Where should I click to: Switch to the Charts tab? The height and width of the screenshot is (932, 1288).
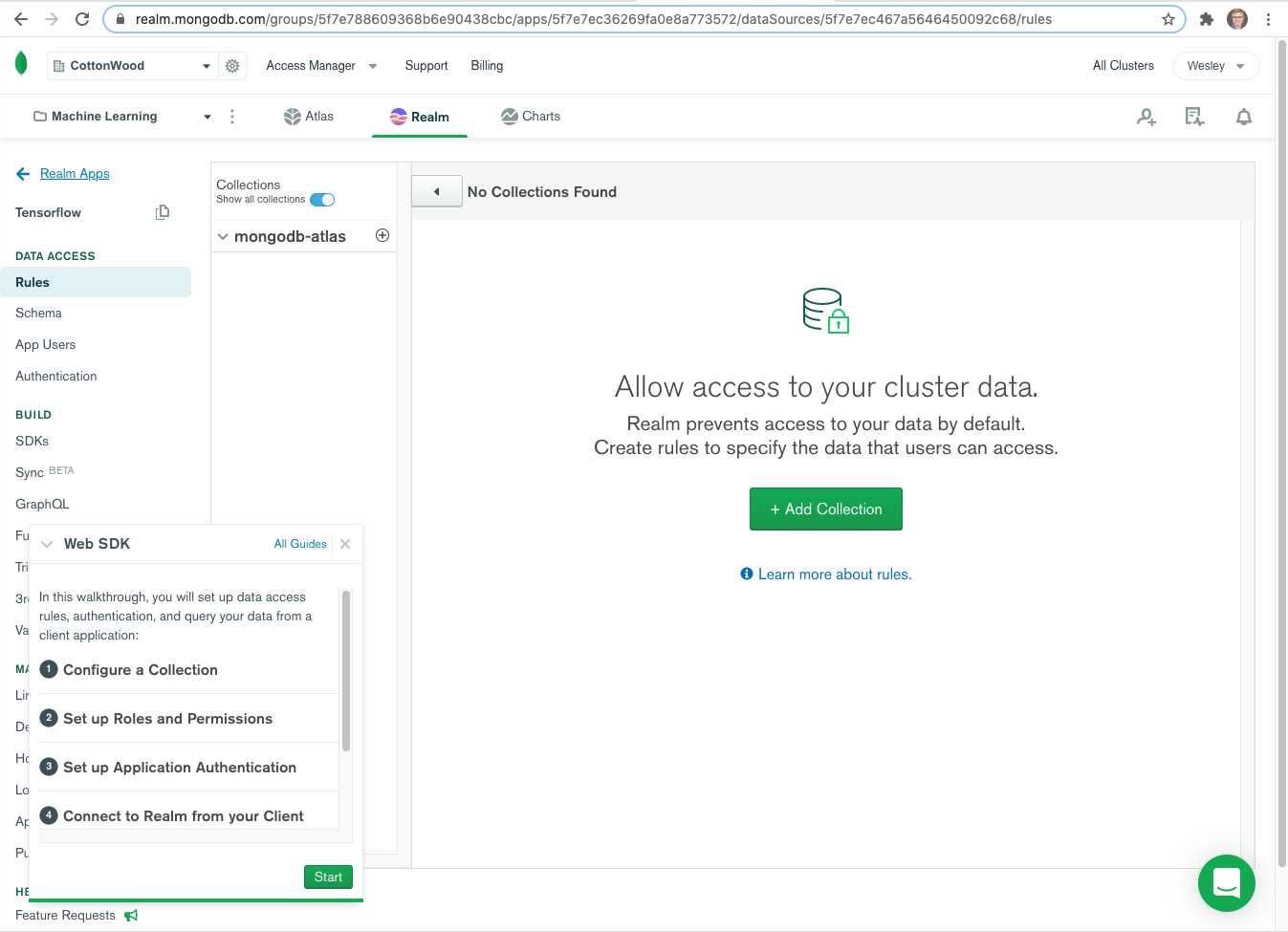(x=531, y=117)
